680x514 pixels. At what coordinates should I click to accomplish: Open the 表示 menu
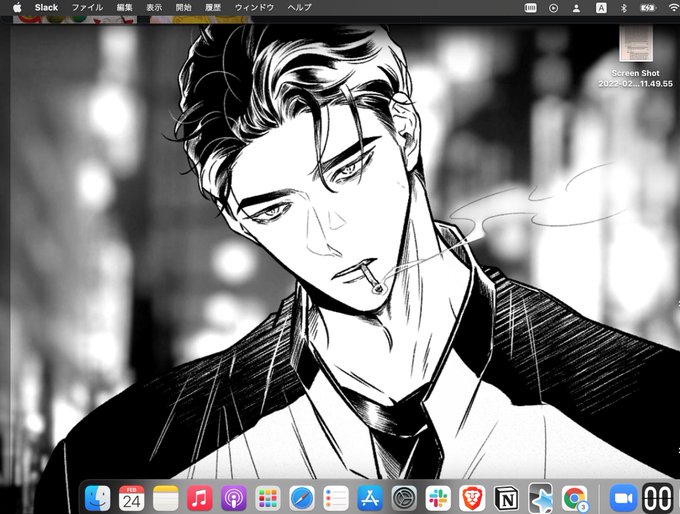point(154,7)
